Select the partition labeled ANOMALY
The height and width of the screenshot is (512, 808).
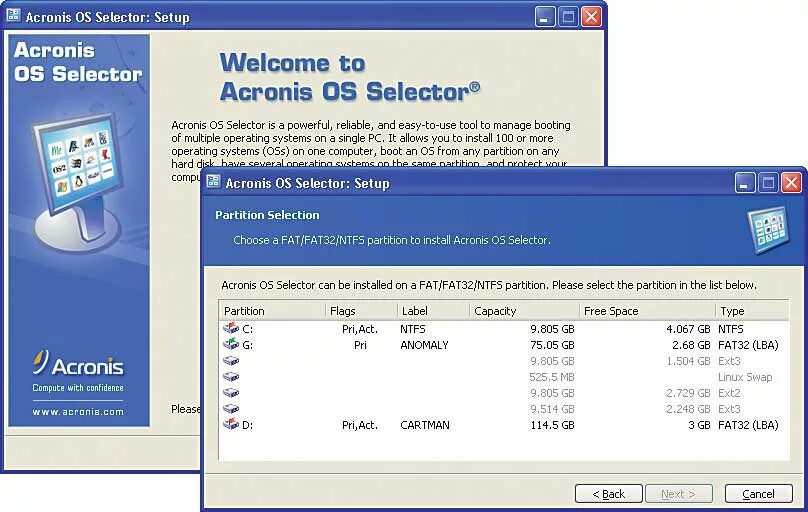424,345
